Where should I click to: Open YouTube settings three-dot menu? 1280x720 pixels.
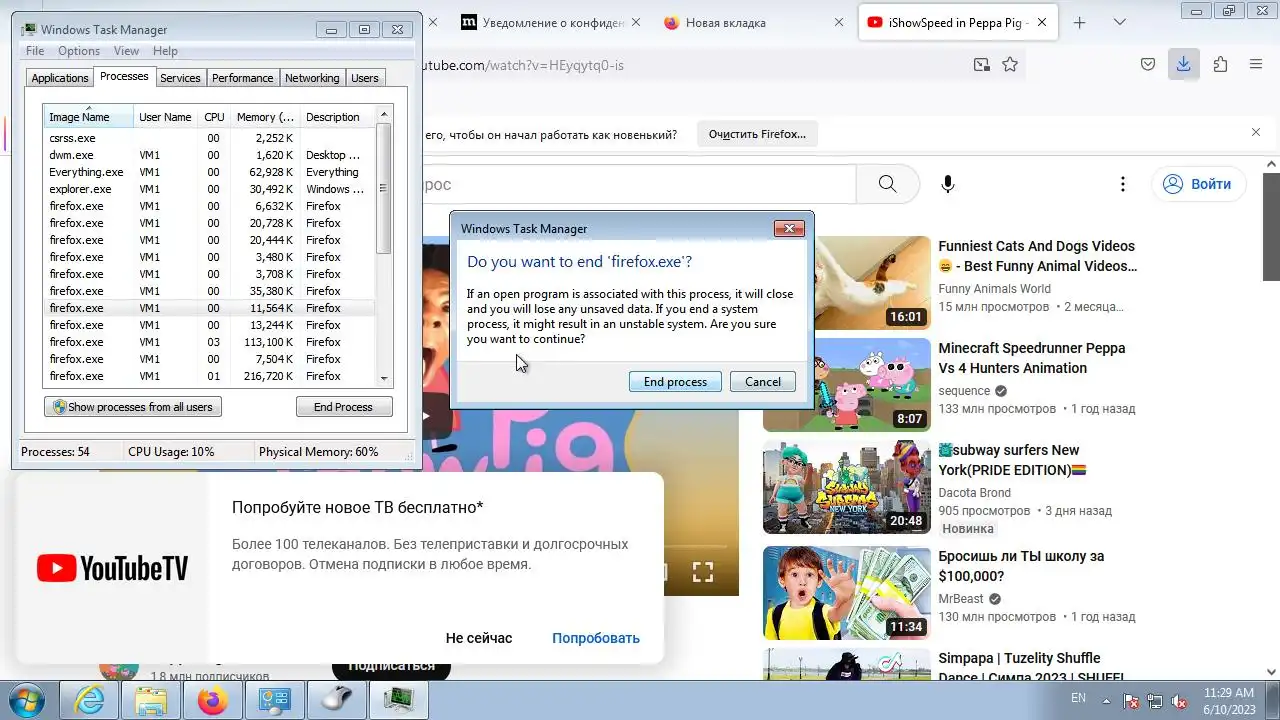click(1123, 184)
